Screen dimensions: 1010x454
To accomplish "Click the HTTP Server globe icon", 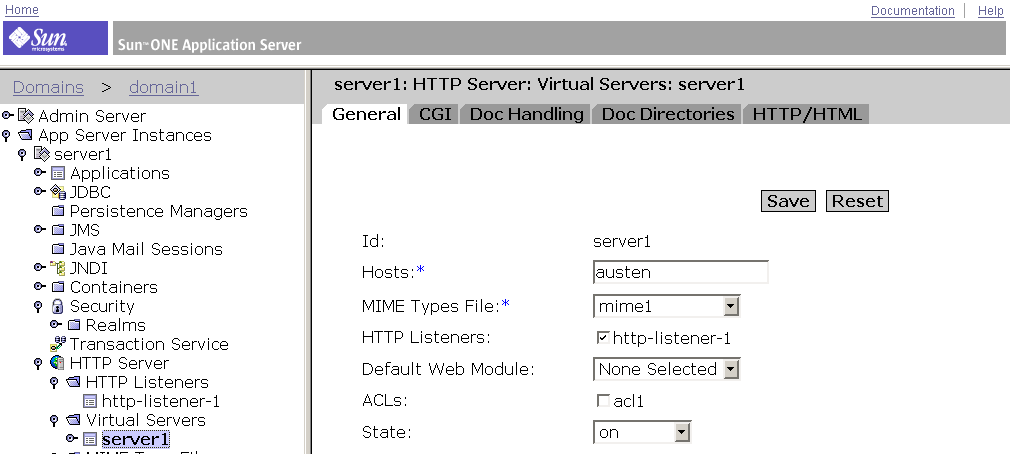I will pyautogui.click(x=58, y=363).
